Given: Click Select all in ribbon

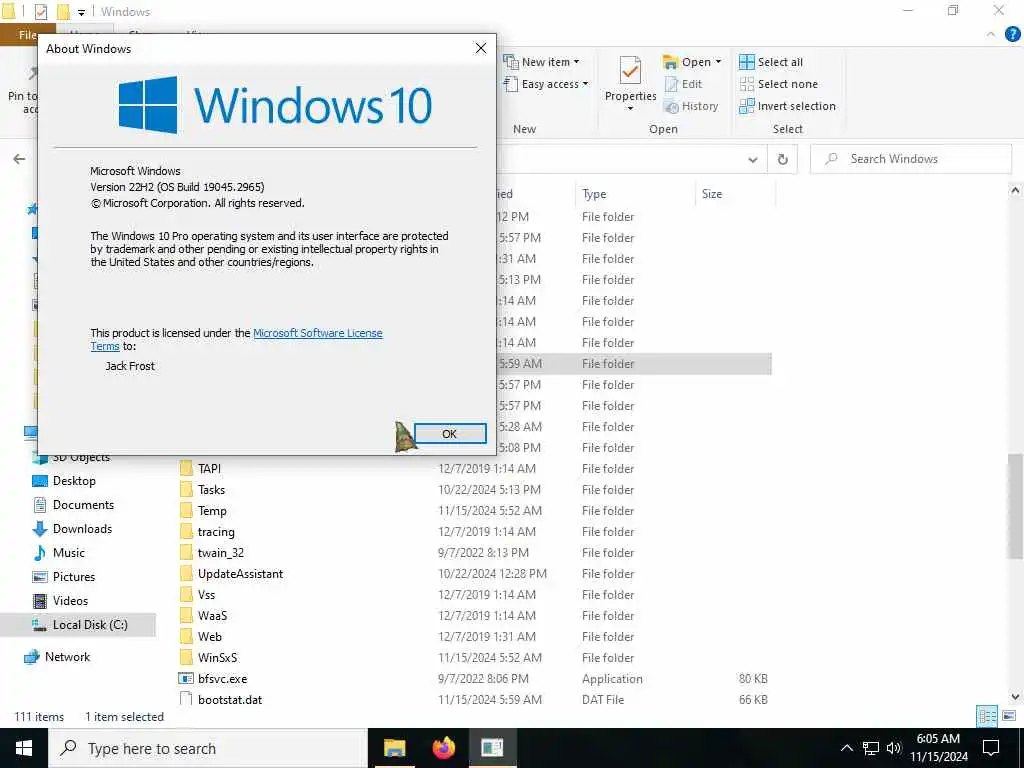Looking at the screenshot, I should tap(771, 62).
